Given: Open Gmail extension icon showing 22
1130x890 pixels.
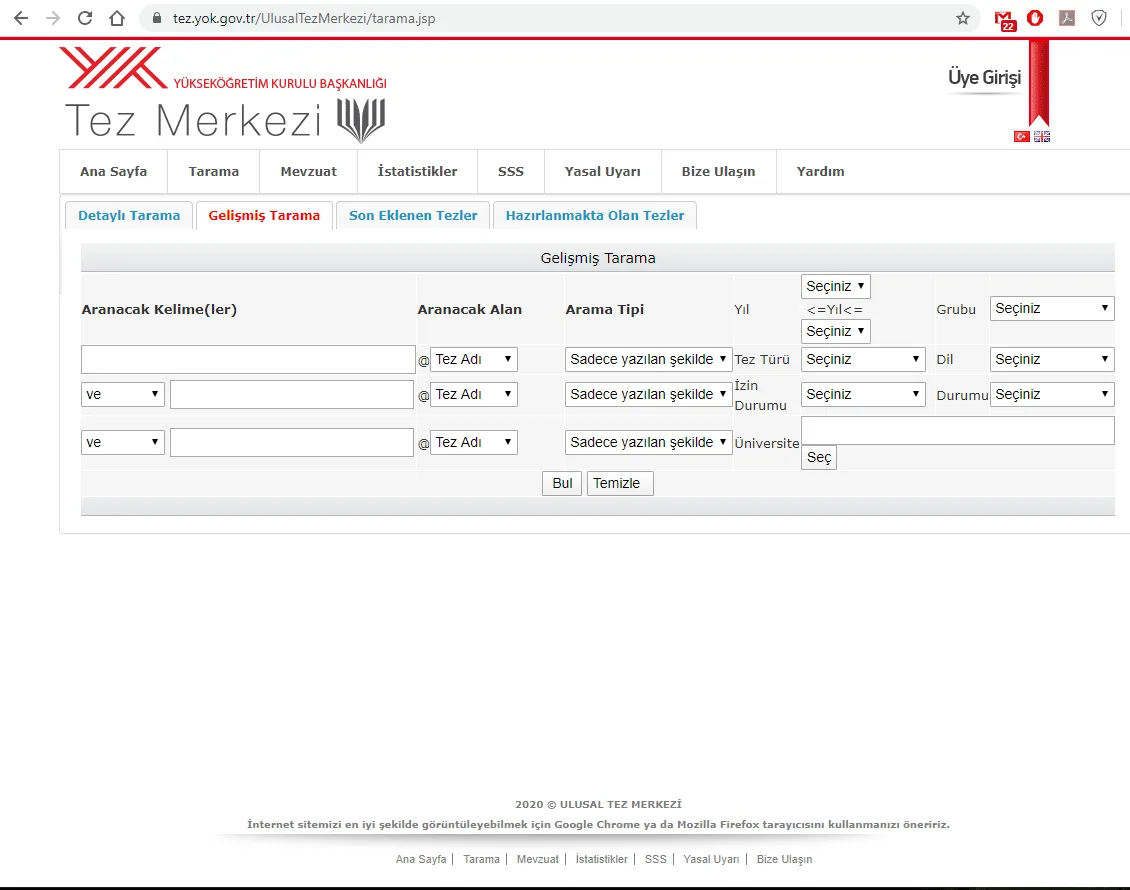Looking at the screenshot, I should pyautogui.click(x=1004, y=20).
